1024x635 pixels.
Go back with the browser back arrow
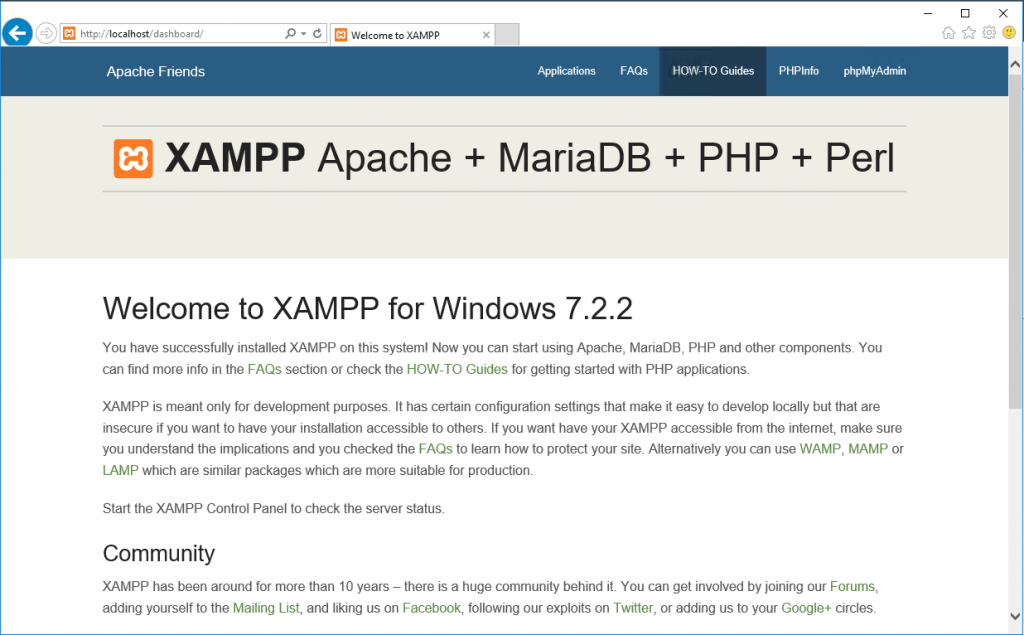(x=18, y=33)
